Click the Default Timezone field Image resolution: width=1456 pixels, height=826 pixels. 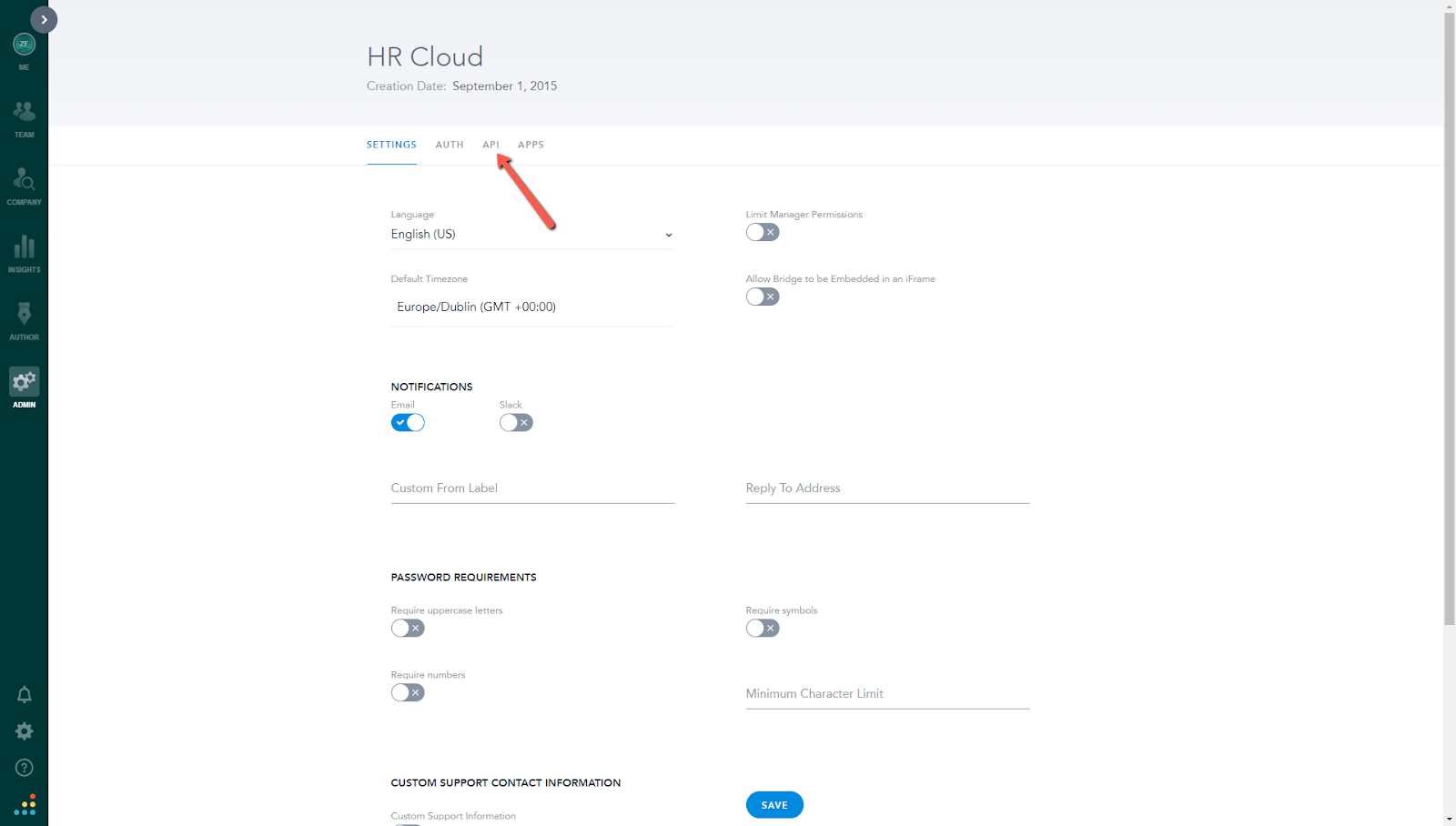point(532,307)
